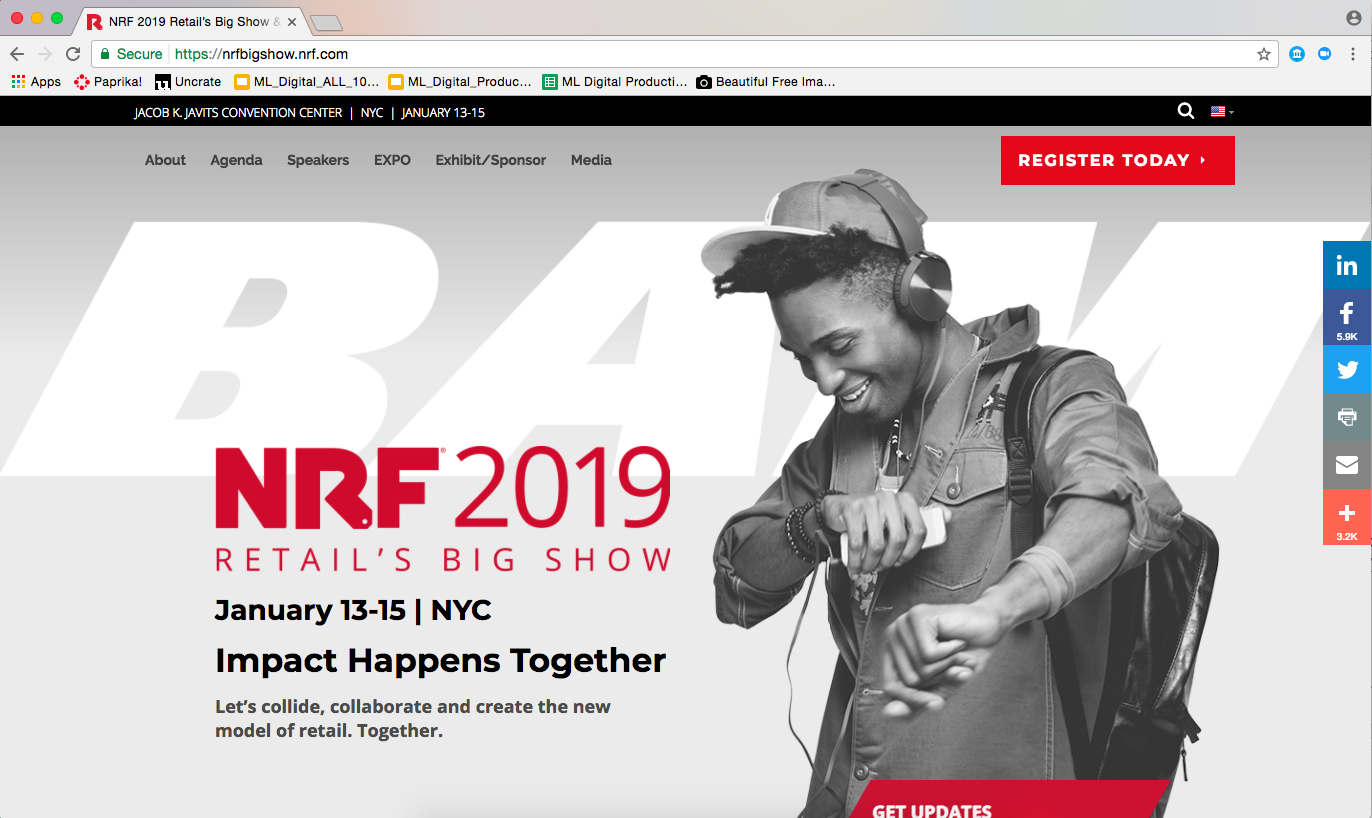
Task: View the Secure padlock site info
Action: 131,54
